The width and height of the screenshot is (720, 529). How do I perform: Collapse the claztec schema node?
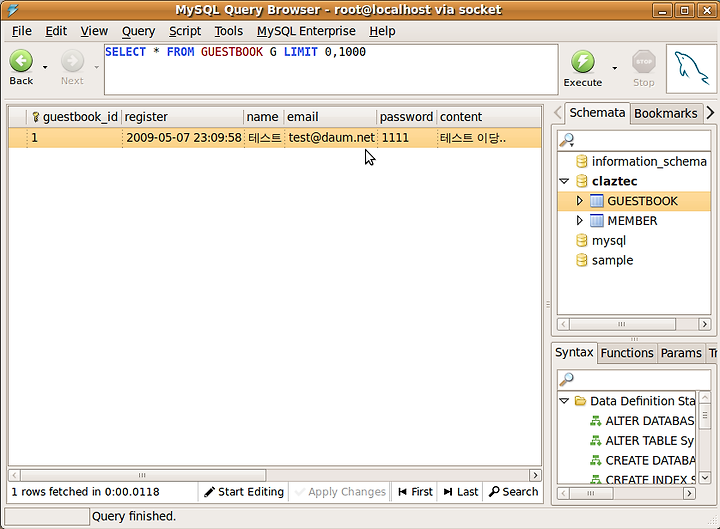(564, 181)
